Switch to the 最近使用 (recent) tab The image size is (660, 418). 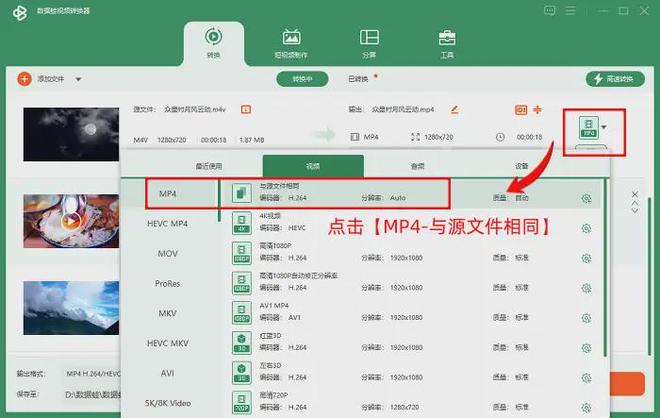209,166
